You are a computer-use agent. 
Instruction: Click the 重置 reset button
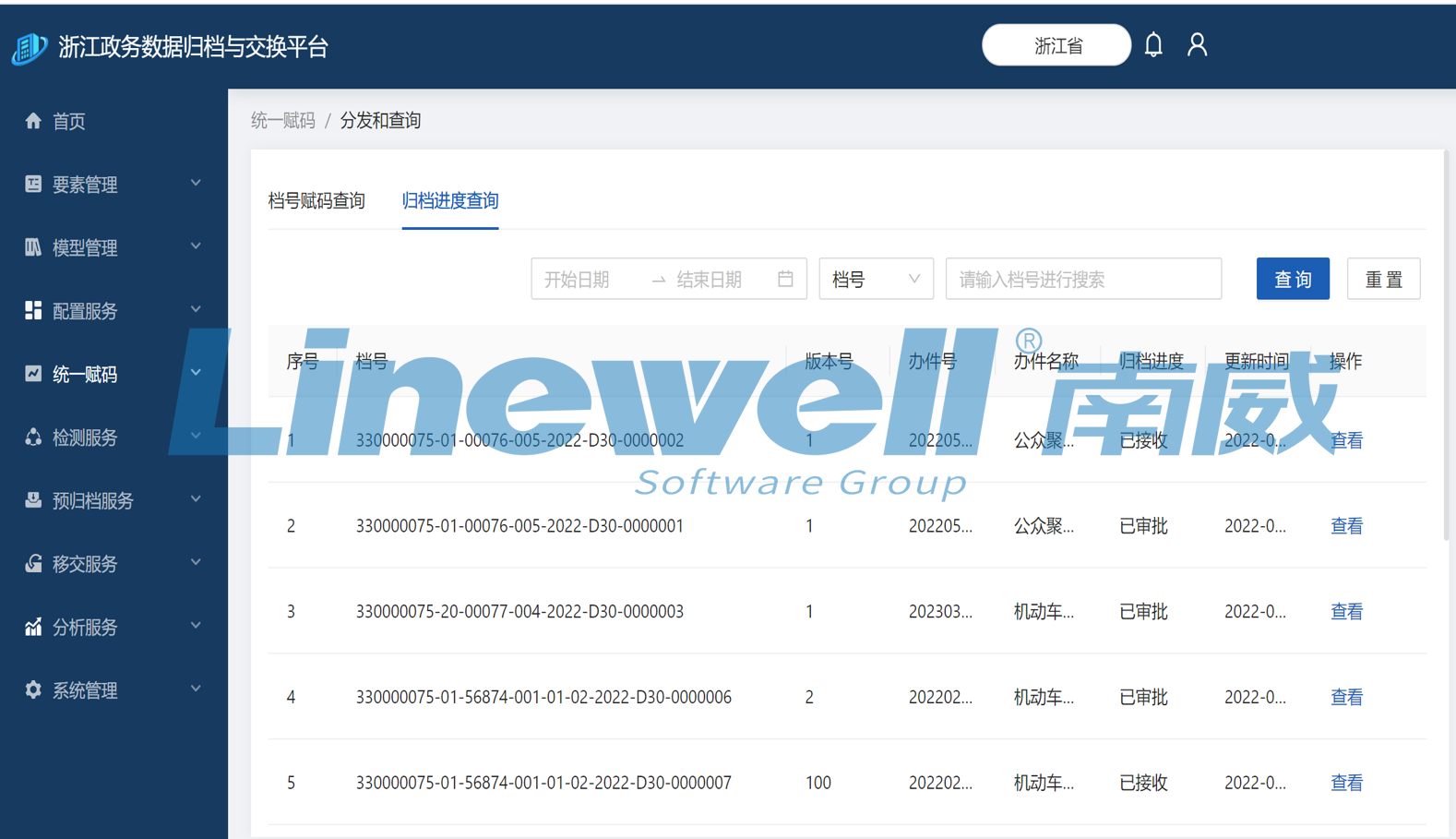[x=1383, y=279]
